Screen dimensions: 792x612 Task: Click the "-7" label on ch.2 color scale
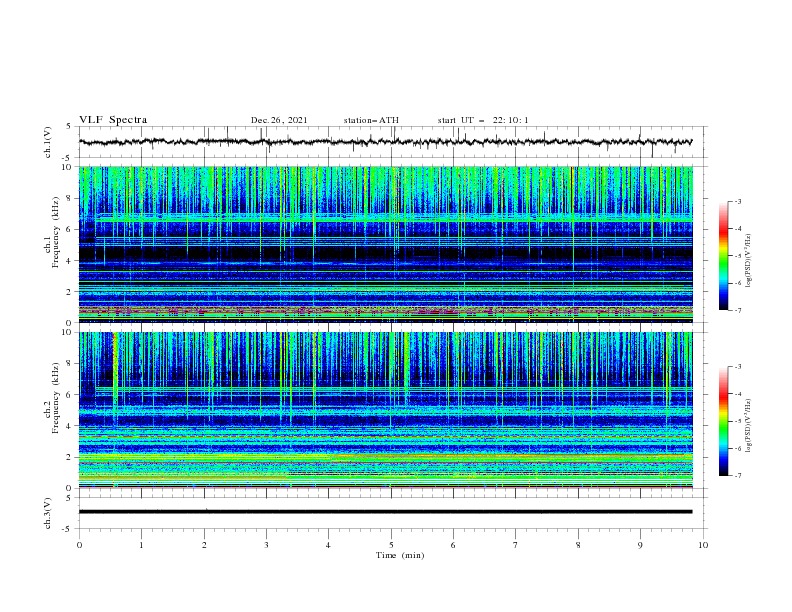737,475
